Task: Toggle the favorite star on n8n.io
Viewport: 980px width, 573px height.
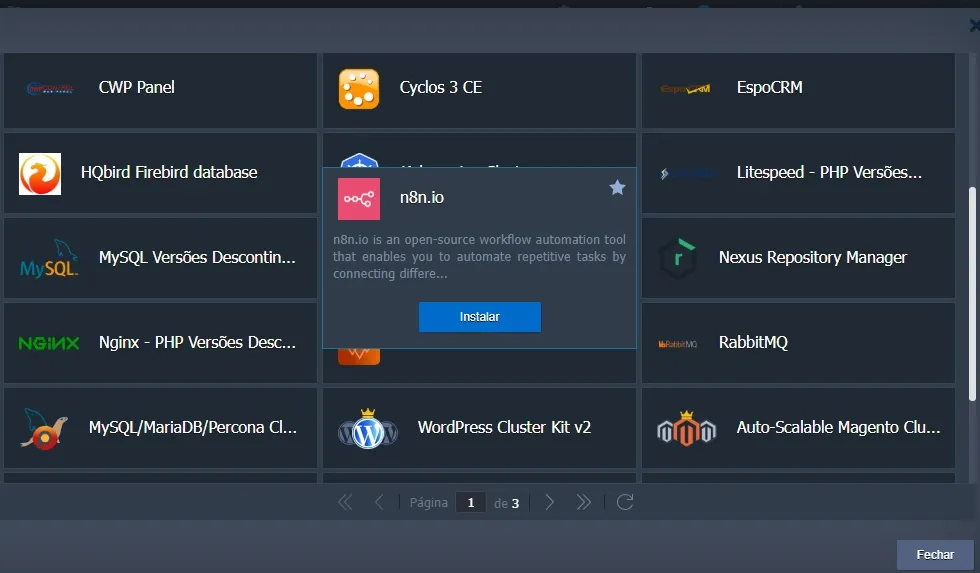Action: click(x=617, y=188)
